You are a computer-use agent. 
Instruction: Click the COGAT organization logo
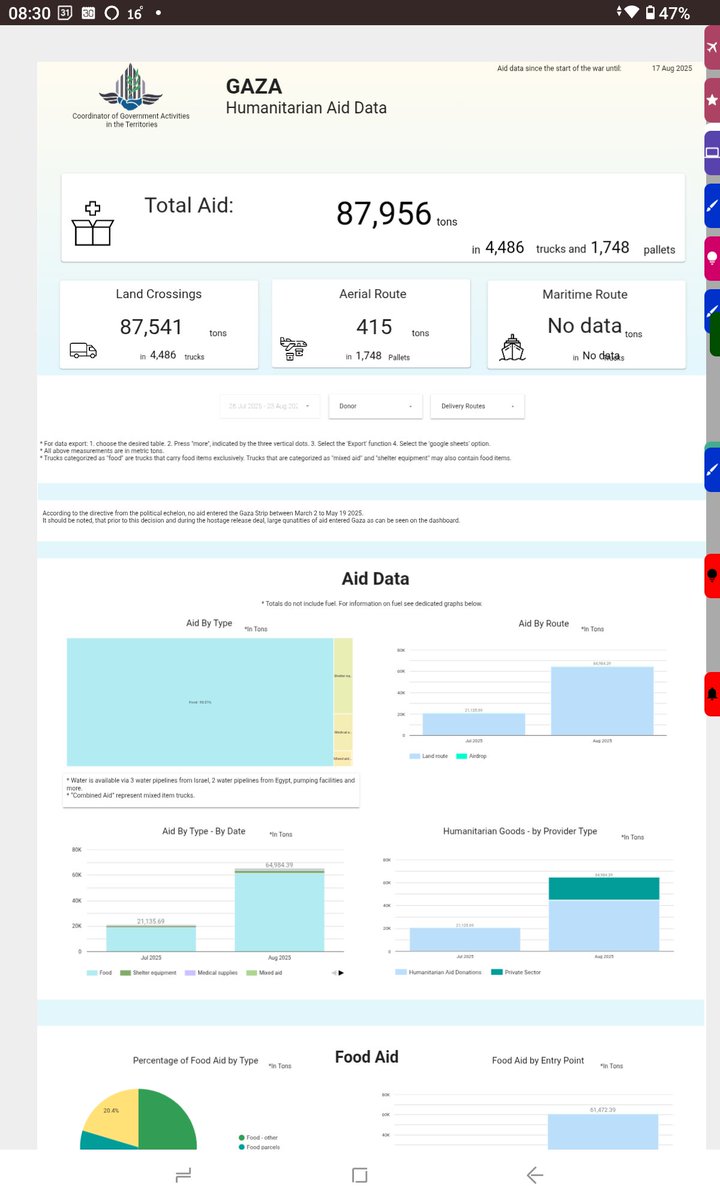tap(130, 87)
